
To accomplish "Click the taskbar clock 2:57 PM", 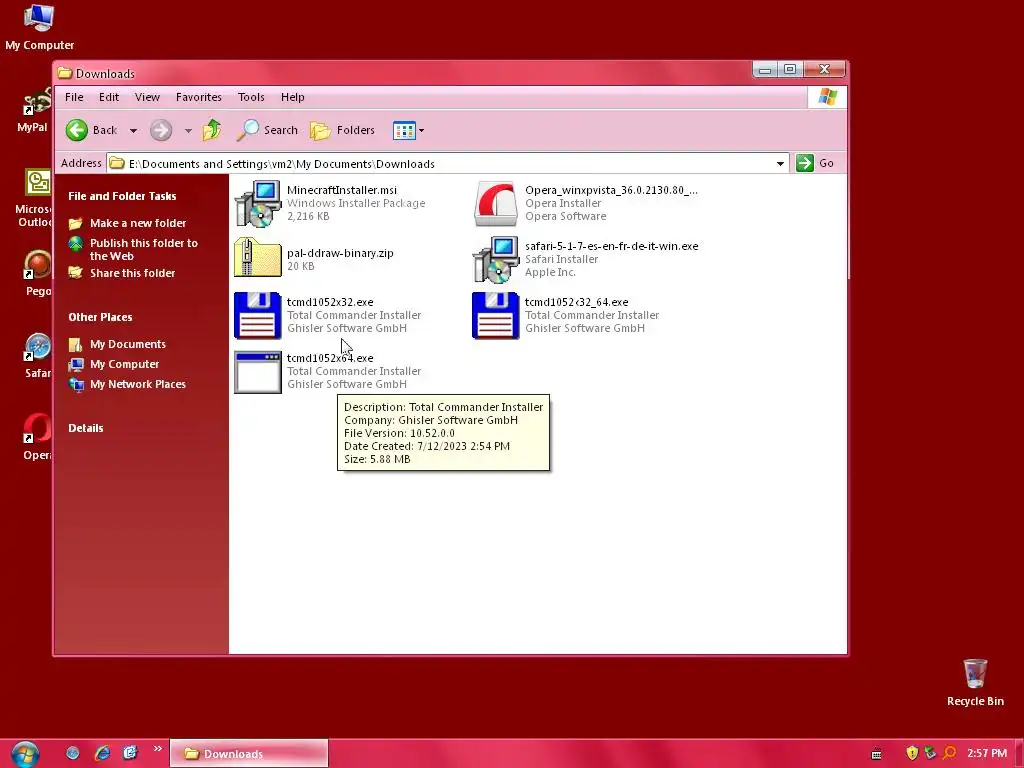I will [987, 753].
